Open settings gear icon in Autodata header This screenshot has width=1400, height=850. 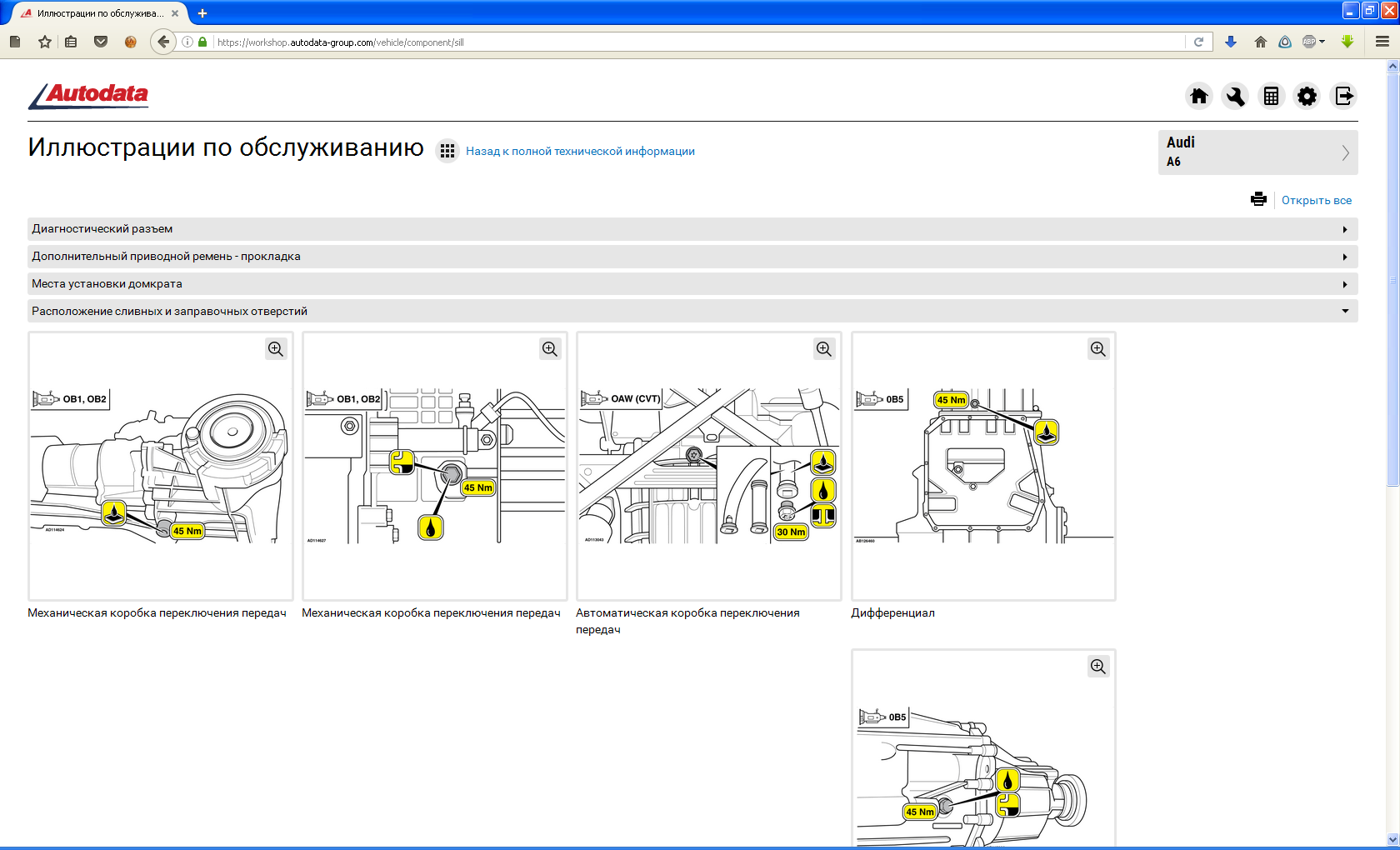[x=1307, y=97]
